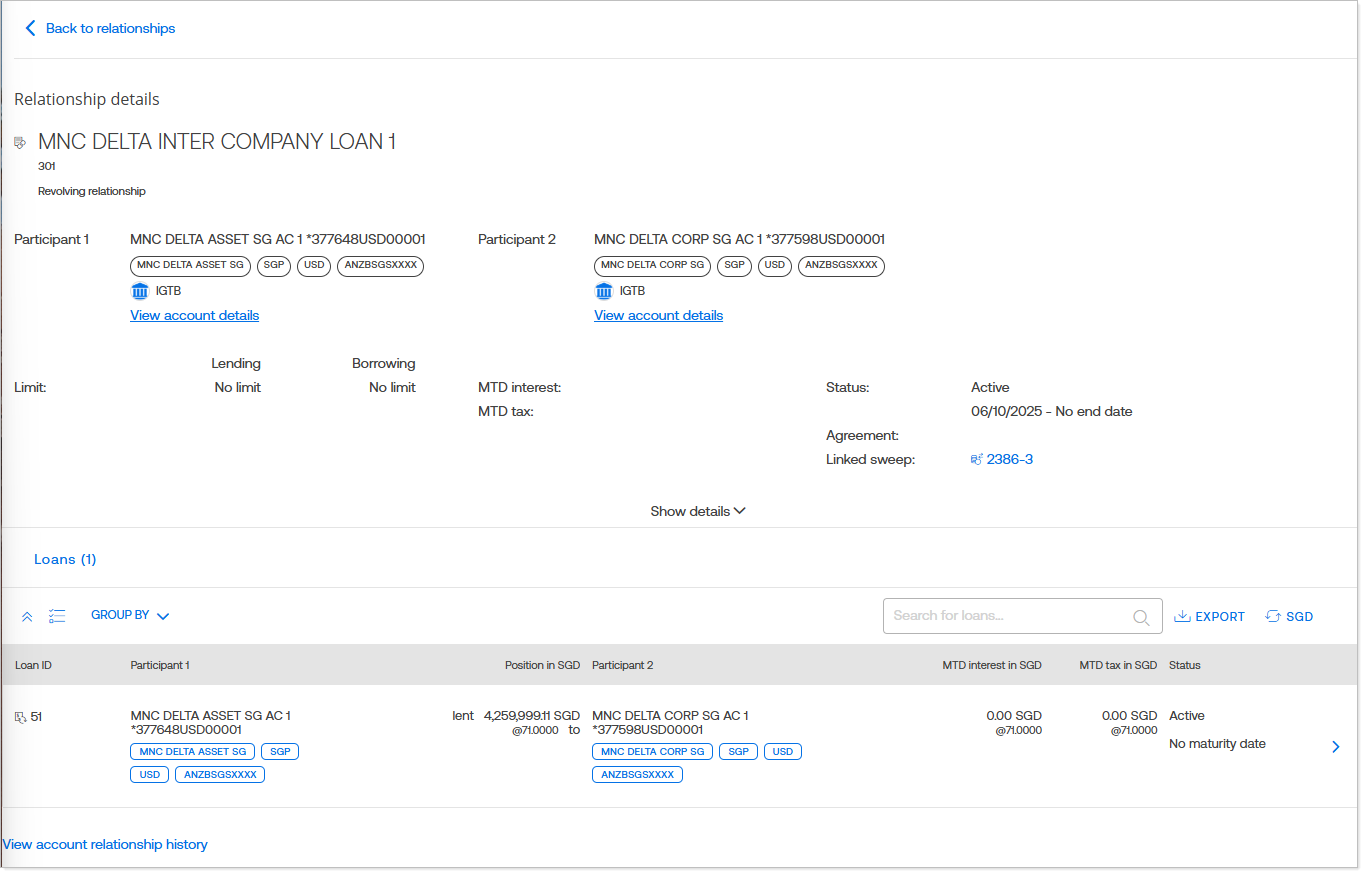Open View account details for Participant 2
The height and width of the screenshot is (874, 1364).
(x=658, y=315)
